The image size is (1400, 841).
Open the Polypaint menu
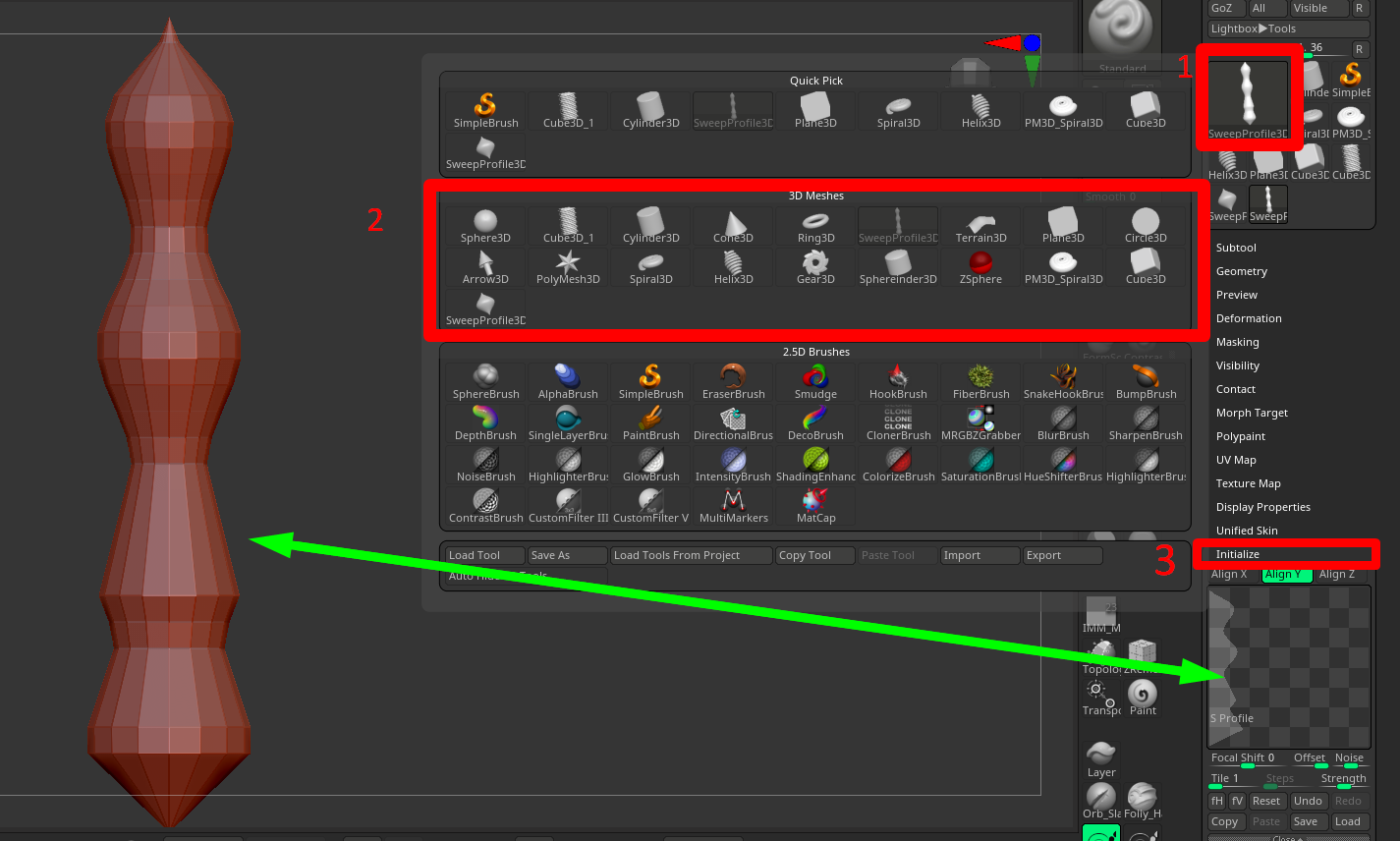point(1241,436)
